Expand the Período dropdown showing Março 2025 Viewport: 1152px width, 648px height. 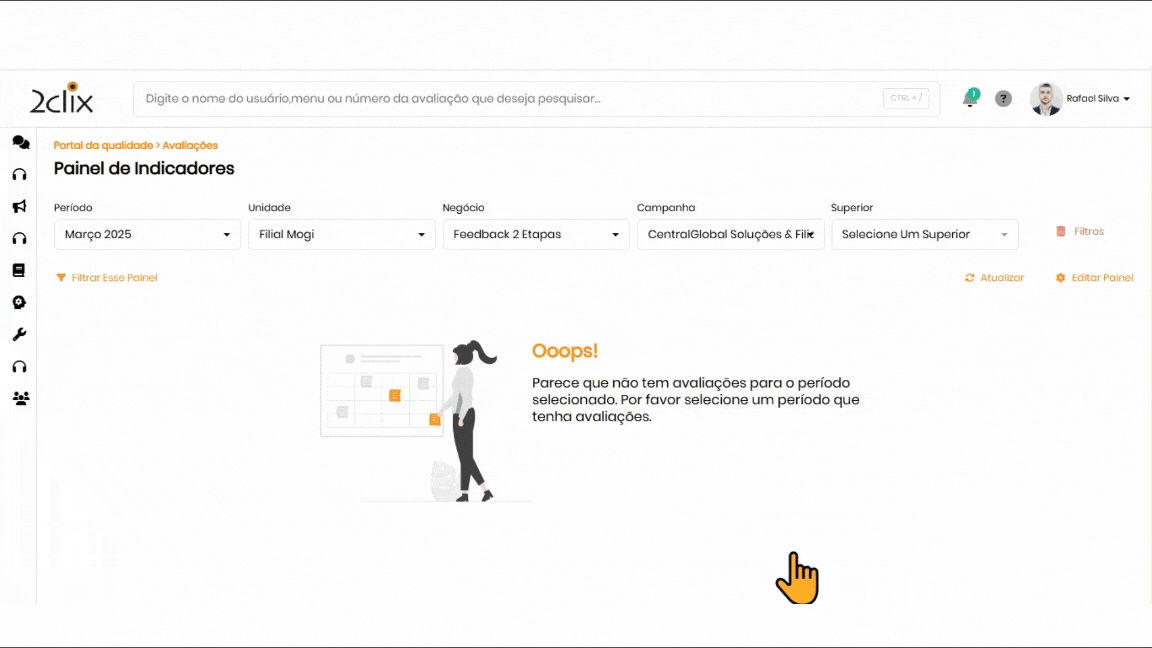click(x=147, y=235)
